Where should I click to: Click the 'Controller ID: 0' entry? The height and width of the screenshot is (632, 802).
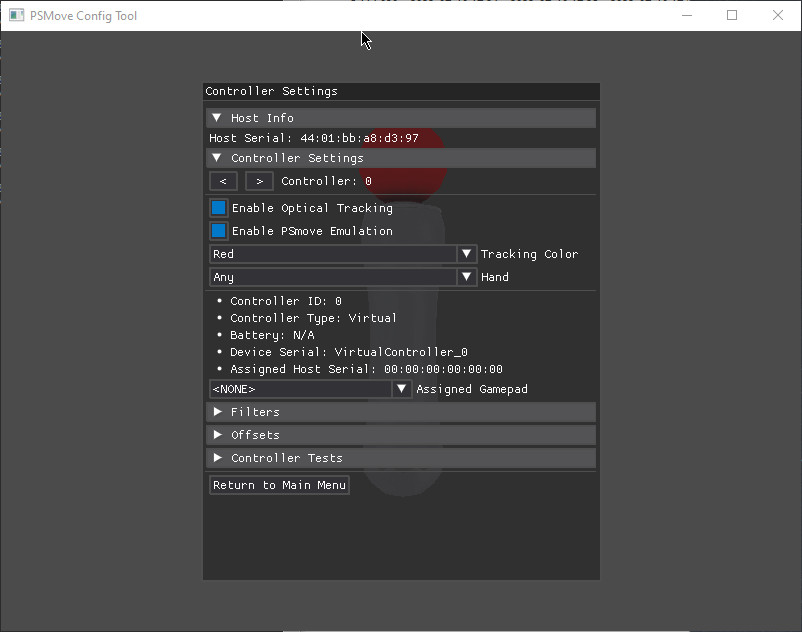click(285, 301)
